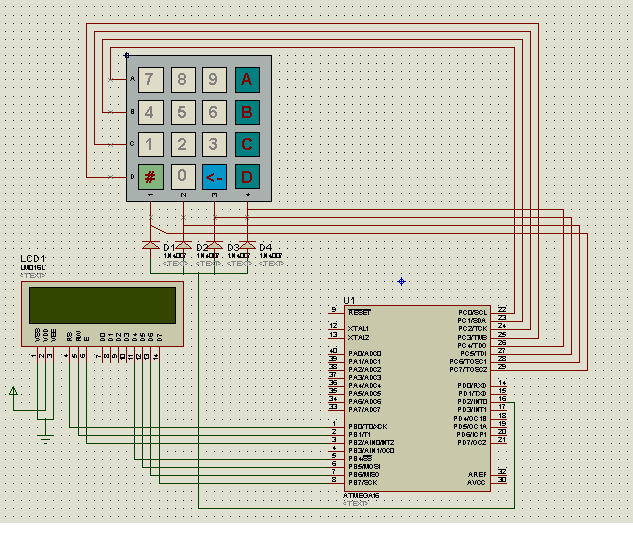Click the RESET pin label on U1
633x540 pixels.
(x=359, y=313)
